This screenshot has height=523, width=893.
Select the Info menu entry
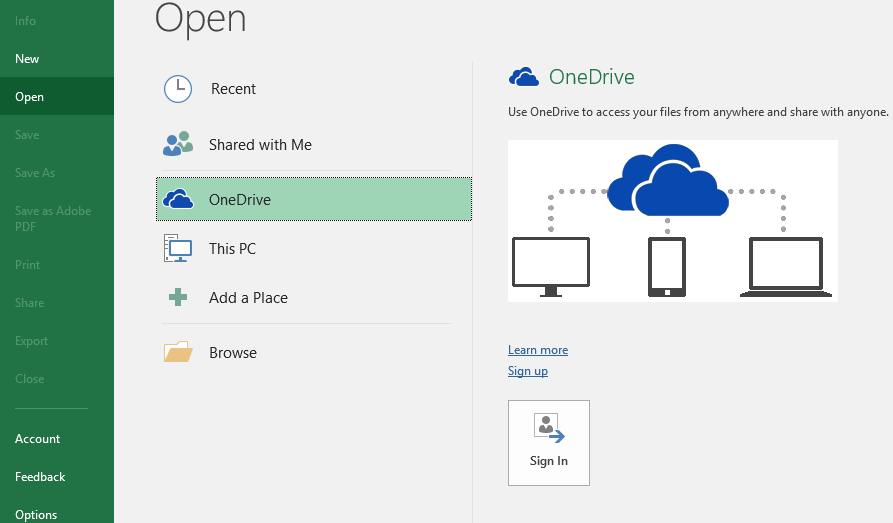point(25,21)
